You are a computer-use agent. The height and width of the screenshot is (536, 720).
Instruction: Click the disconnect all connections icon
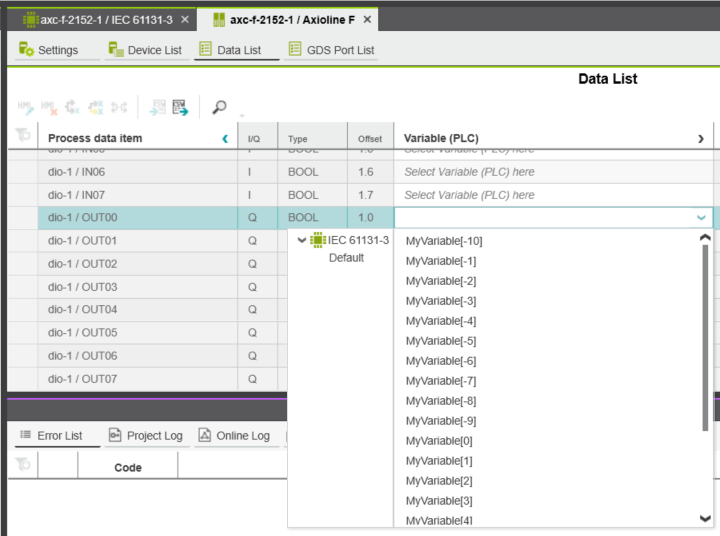point(96,107)
